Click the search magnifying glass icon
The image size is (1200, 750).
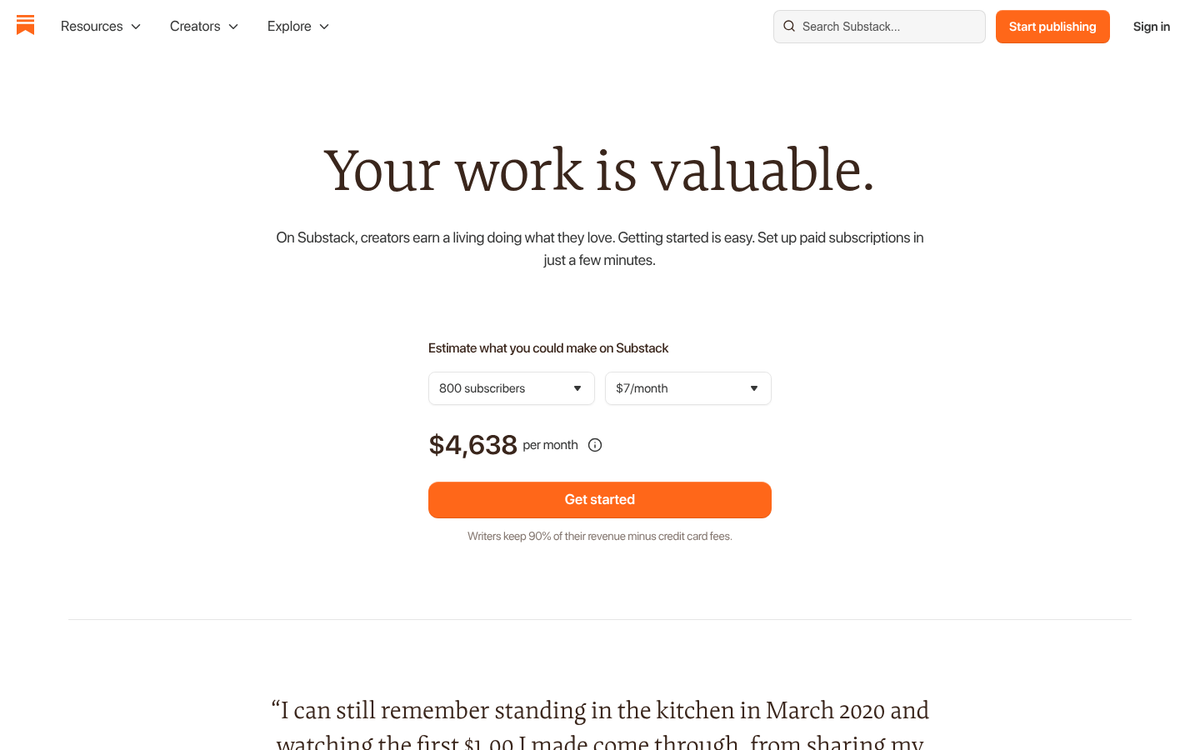(789, 26)
